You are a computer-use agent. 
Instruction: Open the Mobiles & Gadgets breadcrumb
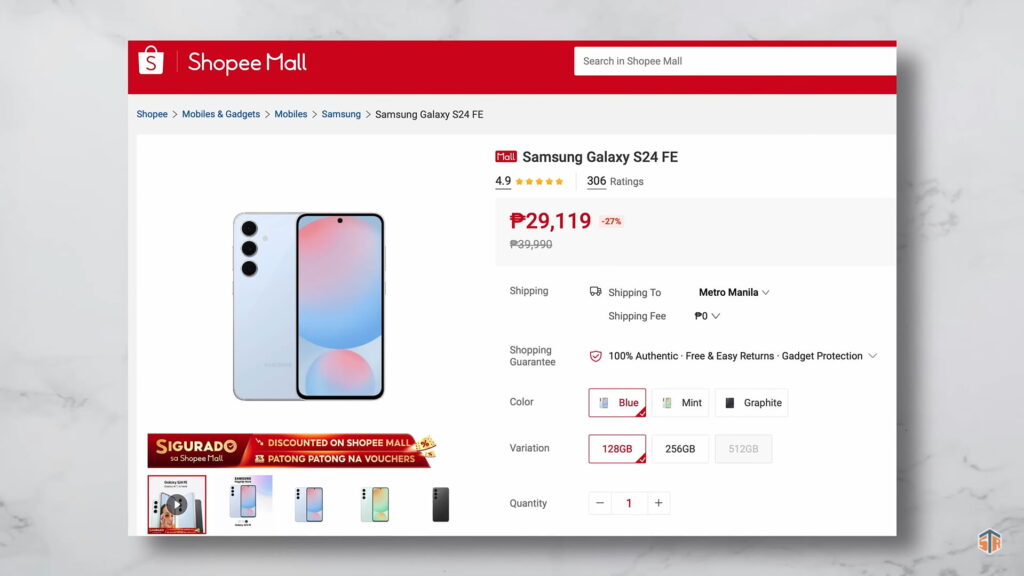click(221, 114)
